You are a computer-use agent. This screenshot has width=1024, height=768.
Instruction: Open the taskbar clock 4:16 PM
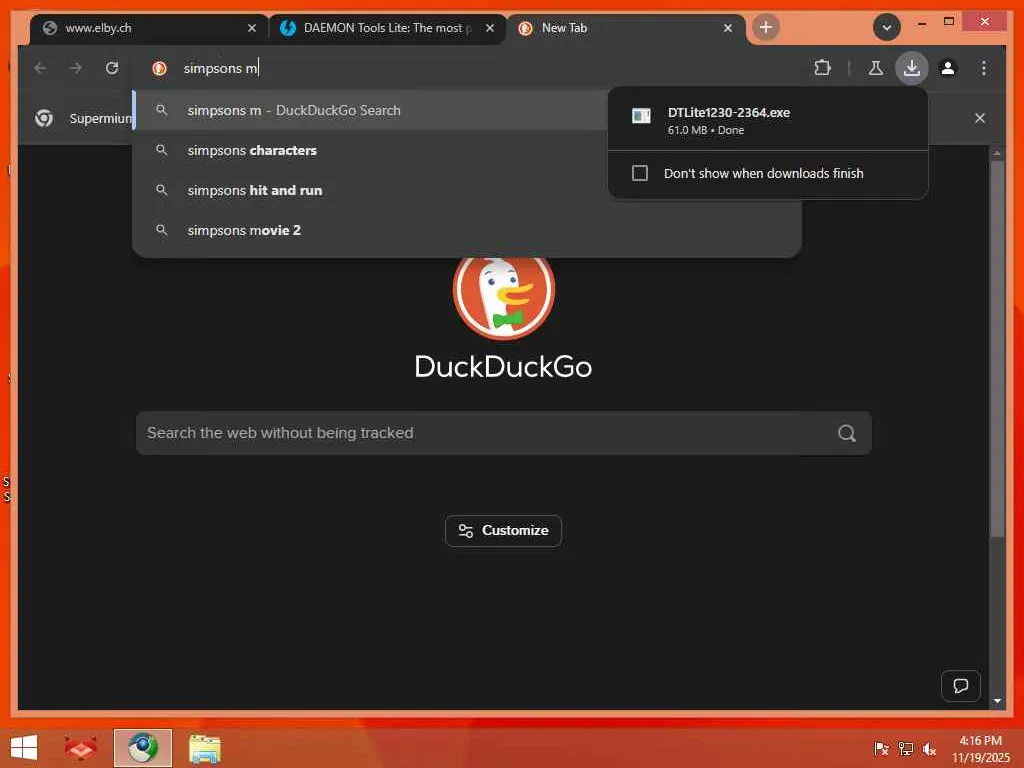980,748
